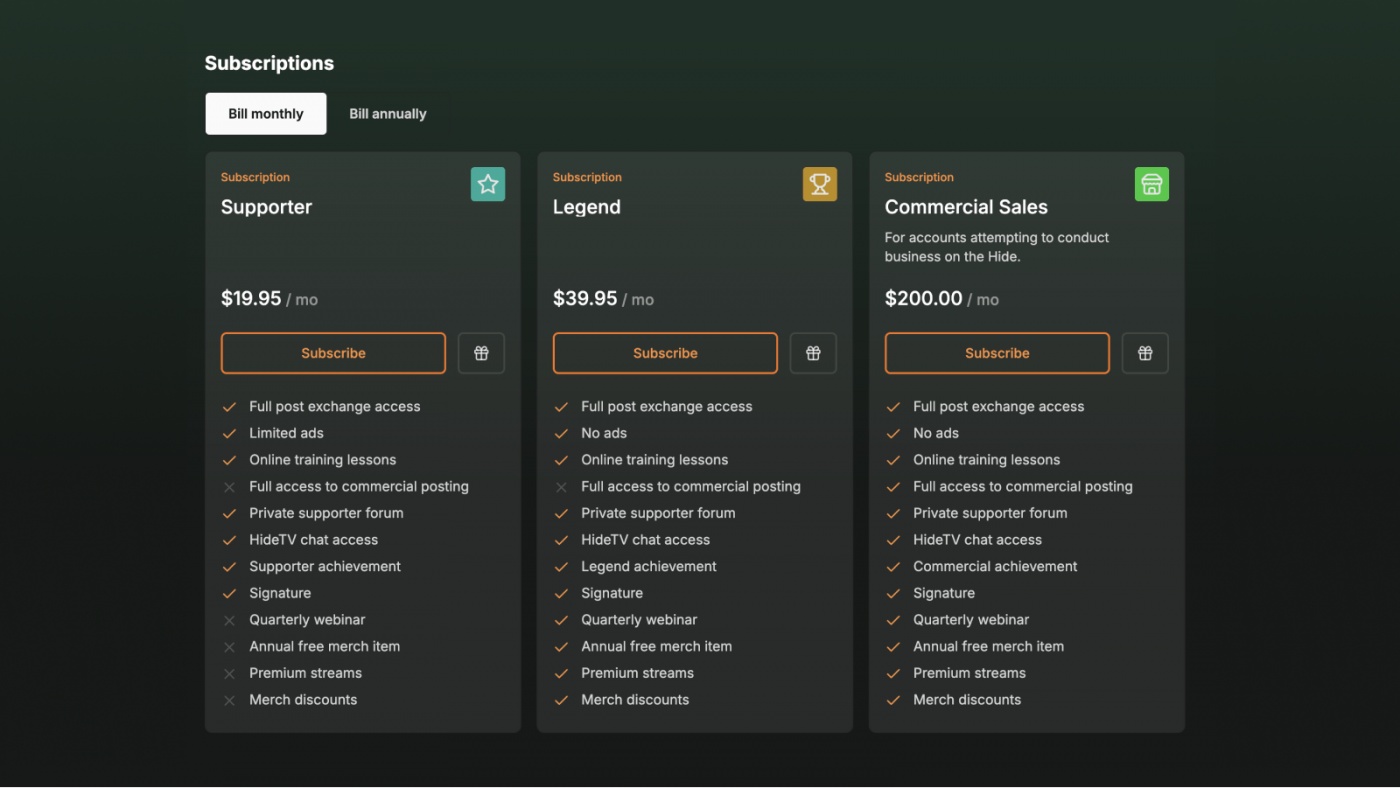Click Legend's 'Signature' feature
This screenshot has height=788, width=1400.
coord(612,593)
